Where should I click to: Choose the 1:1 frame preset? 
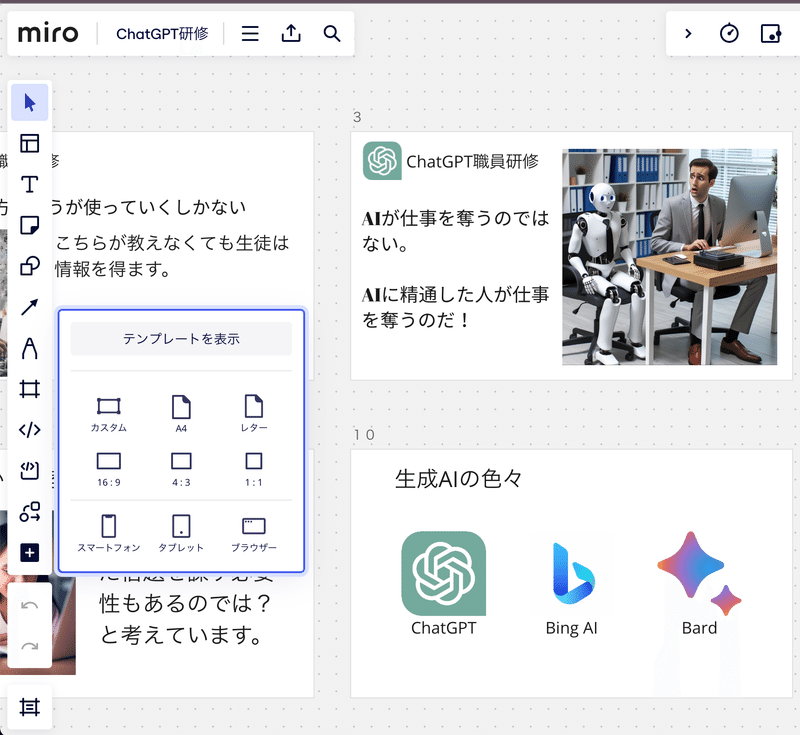254,469
